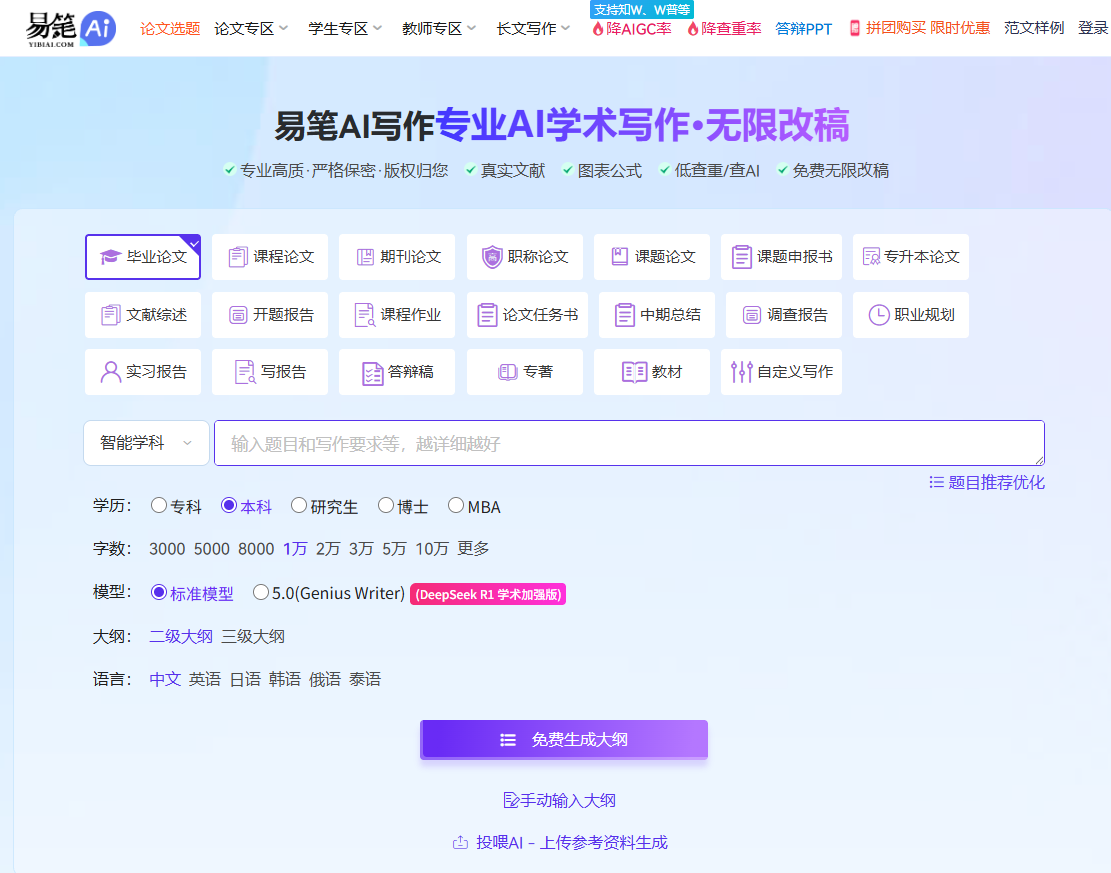The image size is (1111, 873).
Task: Click the 课题申报书 clipboard icon
Action: tap(741, 257)
